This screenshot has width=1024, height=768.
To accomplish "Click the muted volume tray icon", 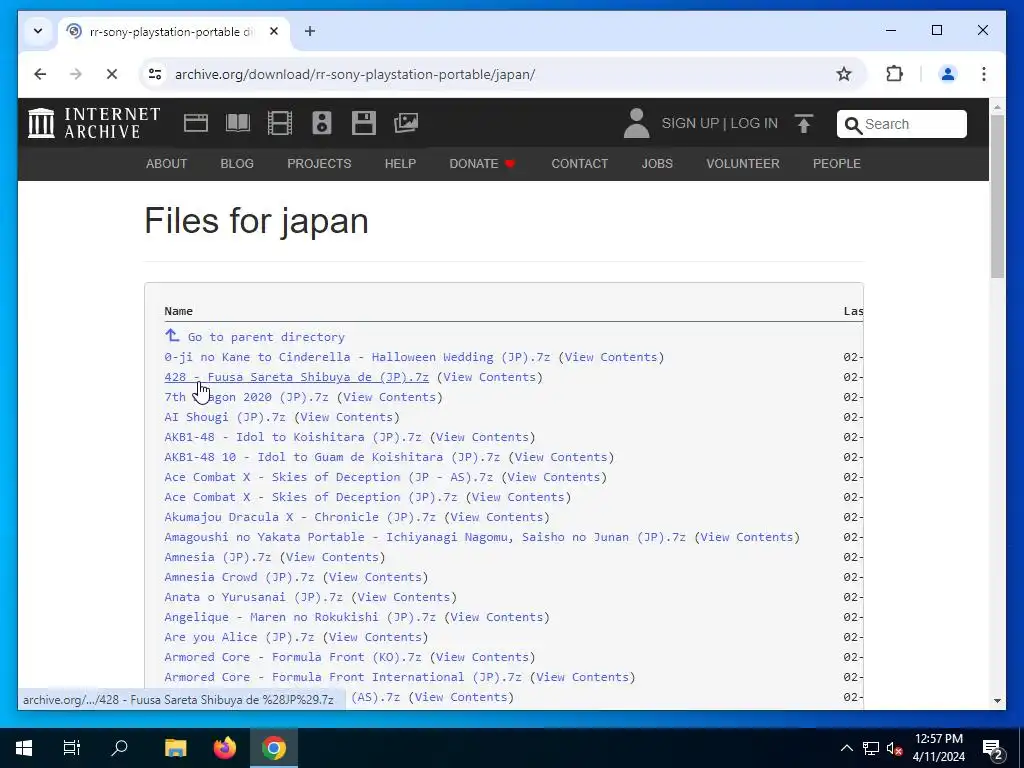I will pyautogui.click(x=894, y=748).
